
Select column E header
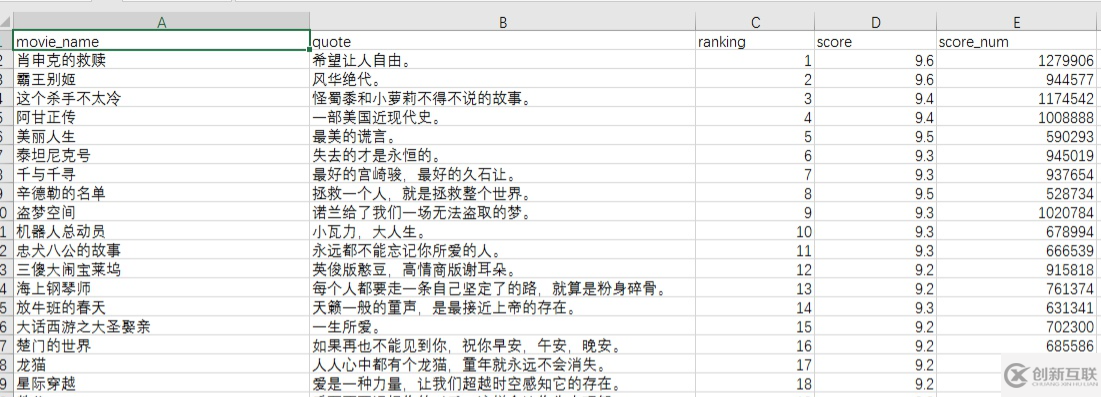[x=1017, y=22]
